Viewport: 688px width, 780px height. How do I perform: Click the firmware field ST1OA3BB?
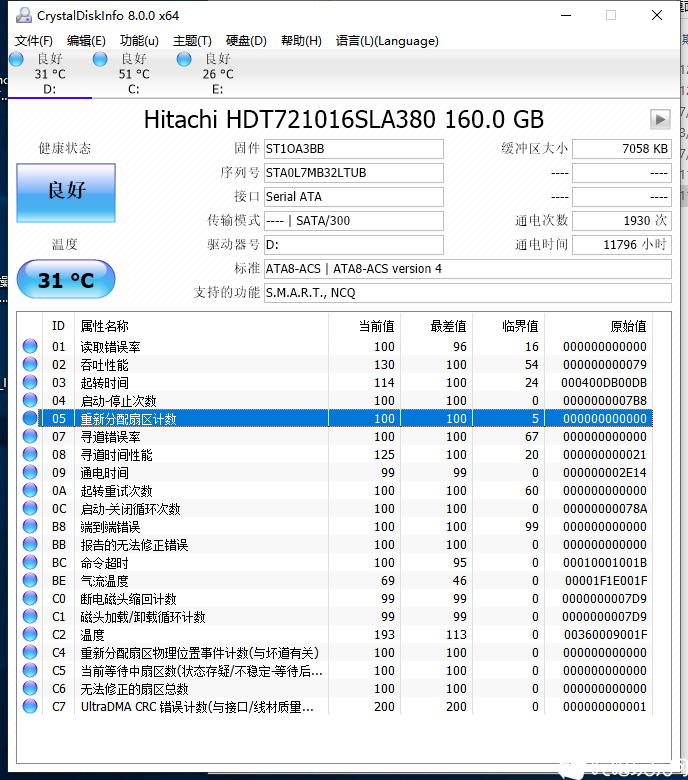pos(354,149)
